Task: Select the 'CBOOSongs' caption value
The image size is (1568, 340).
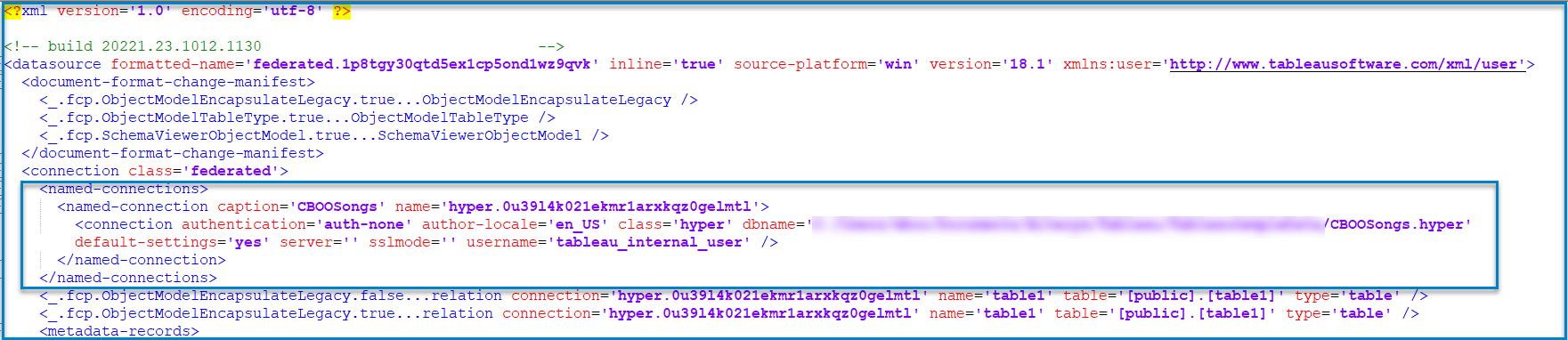Action: coord(337,206)
